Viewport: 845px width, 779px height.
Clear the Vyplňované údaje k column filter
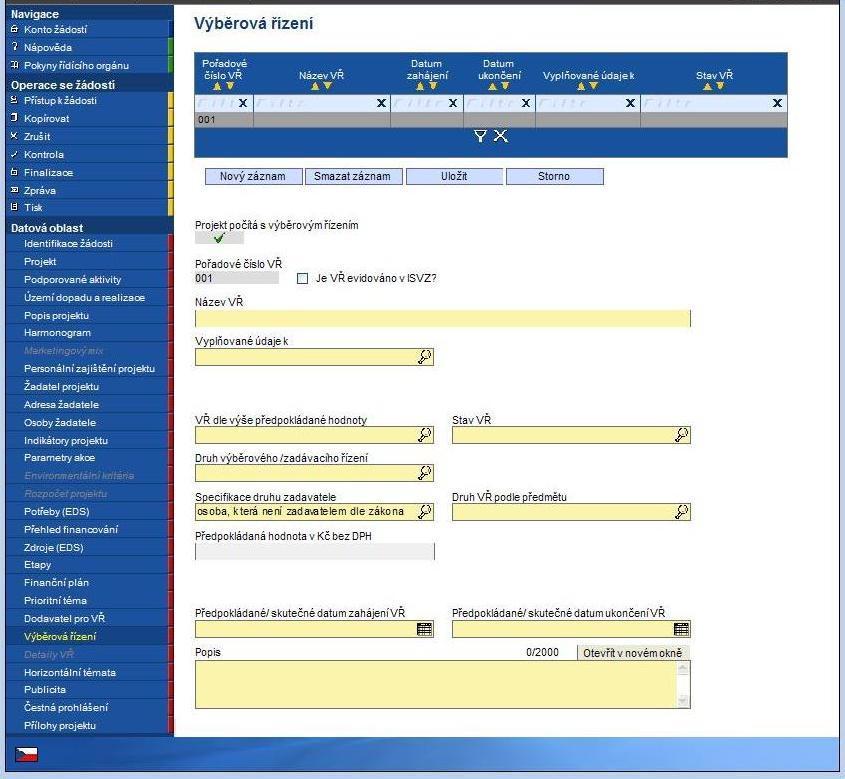click(631, 103)
